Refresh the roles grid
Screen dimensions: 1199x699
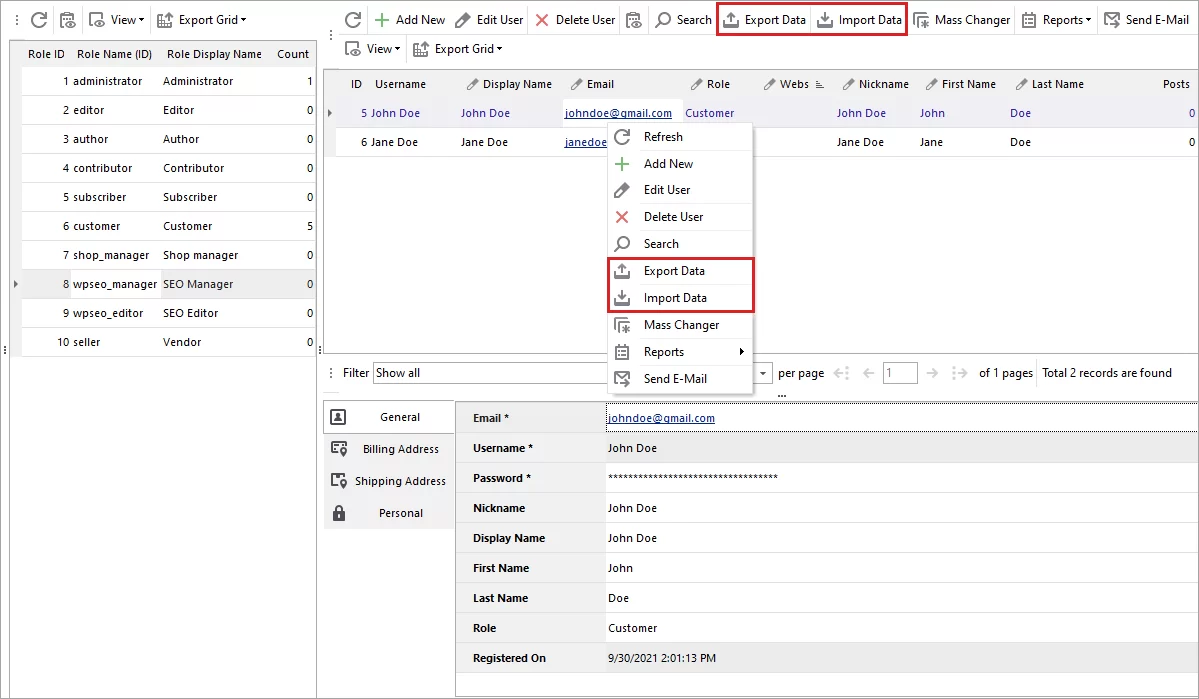pos(37,19)
